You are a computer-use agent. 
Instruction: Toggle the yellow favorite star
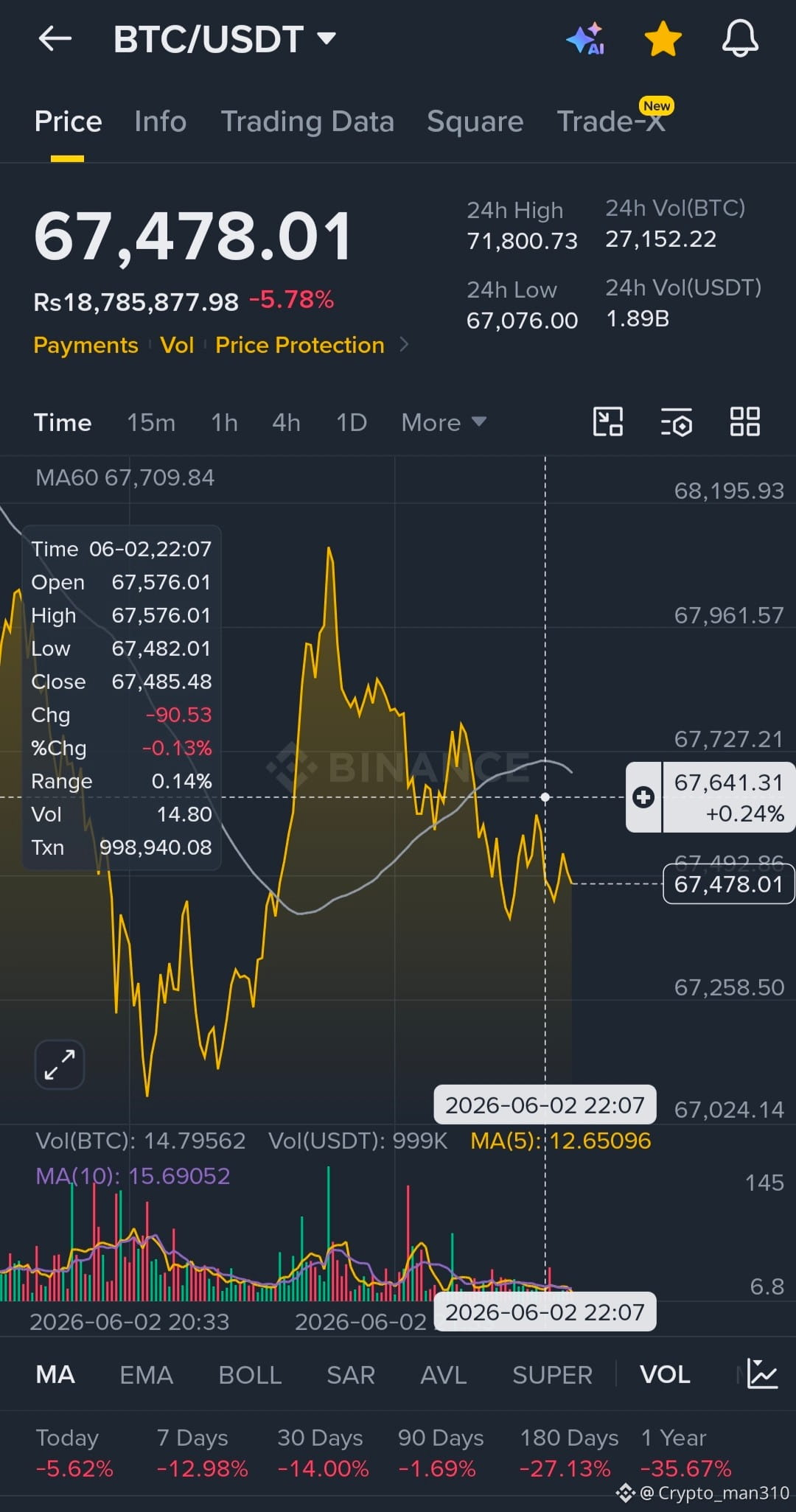[x=663, y=38]
